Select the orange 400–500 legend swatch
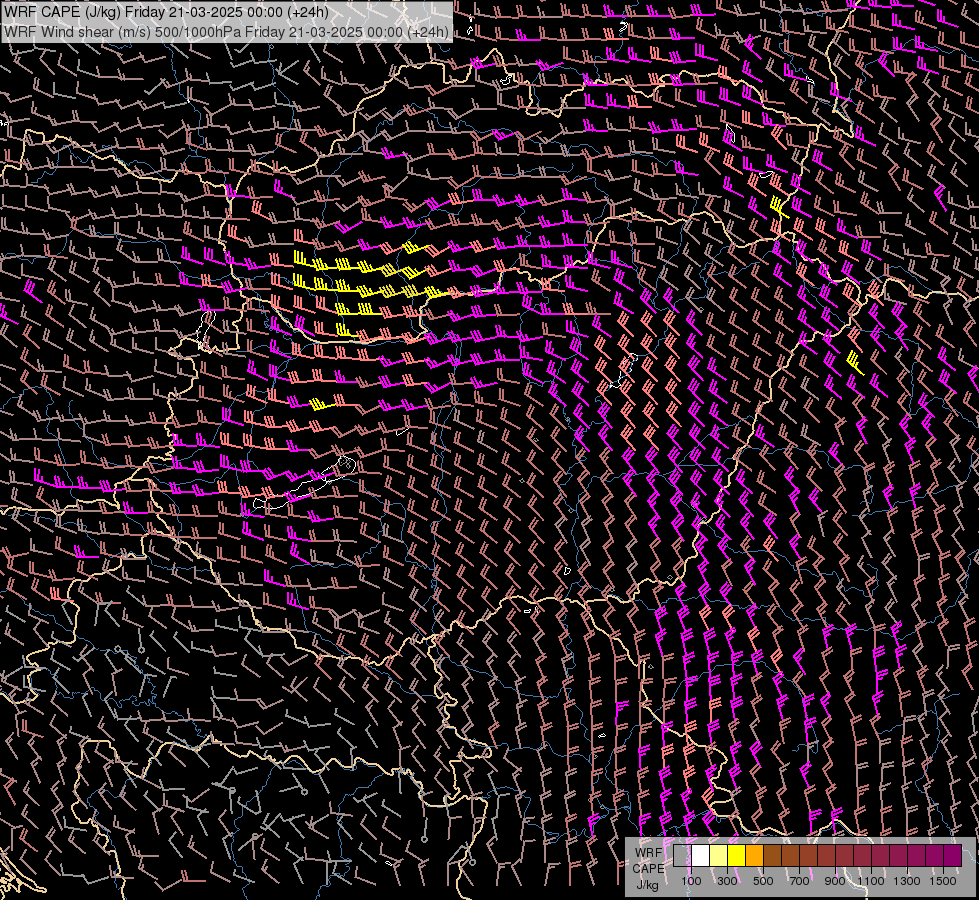Viewport: 979px width, 900px height. (x=754, y=855)
